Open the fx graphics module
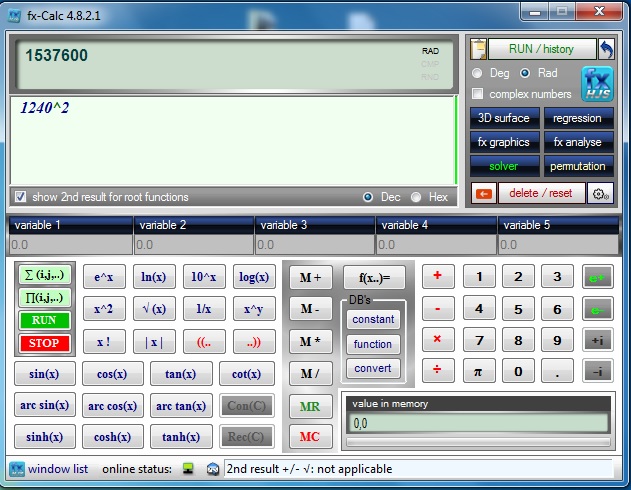Image resolution: width=631 pixels, height=490 pixels. tap(505, 142)
